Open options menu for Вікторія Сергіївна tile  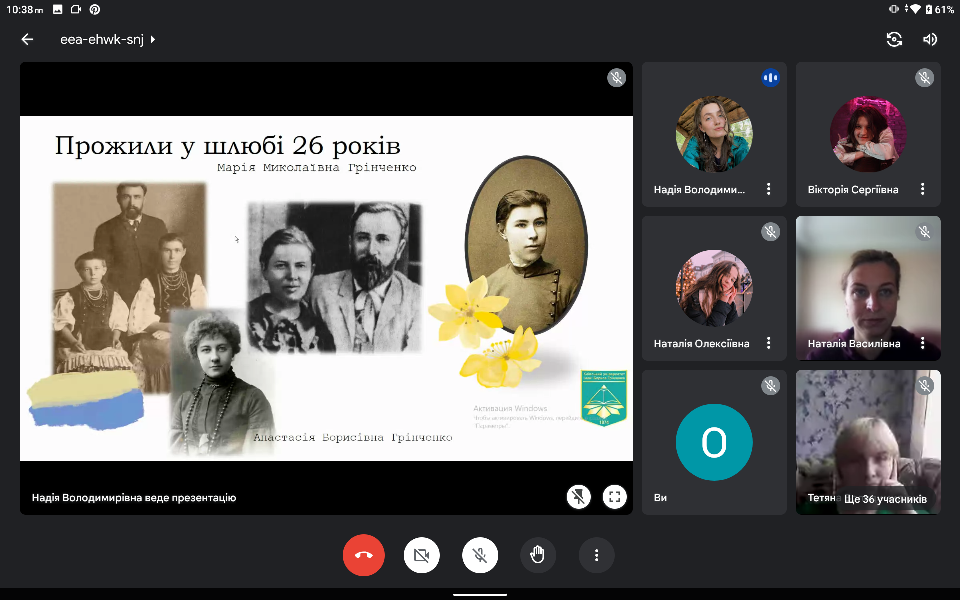coord(922,189)
